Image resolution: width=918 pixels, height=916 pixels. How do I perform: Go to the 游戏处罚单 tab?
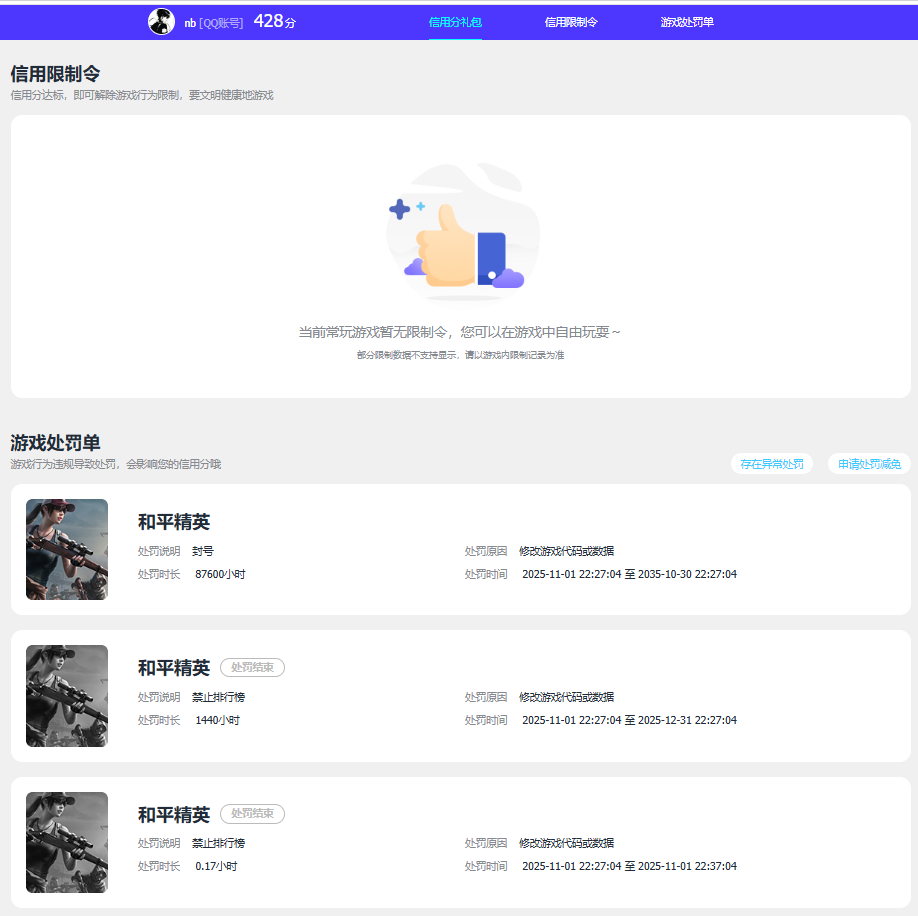point(687,22)
